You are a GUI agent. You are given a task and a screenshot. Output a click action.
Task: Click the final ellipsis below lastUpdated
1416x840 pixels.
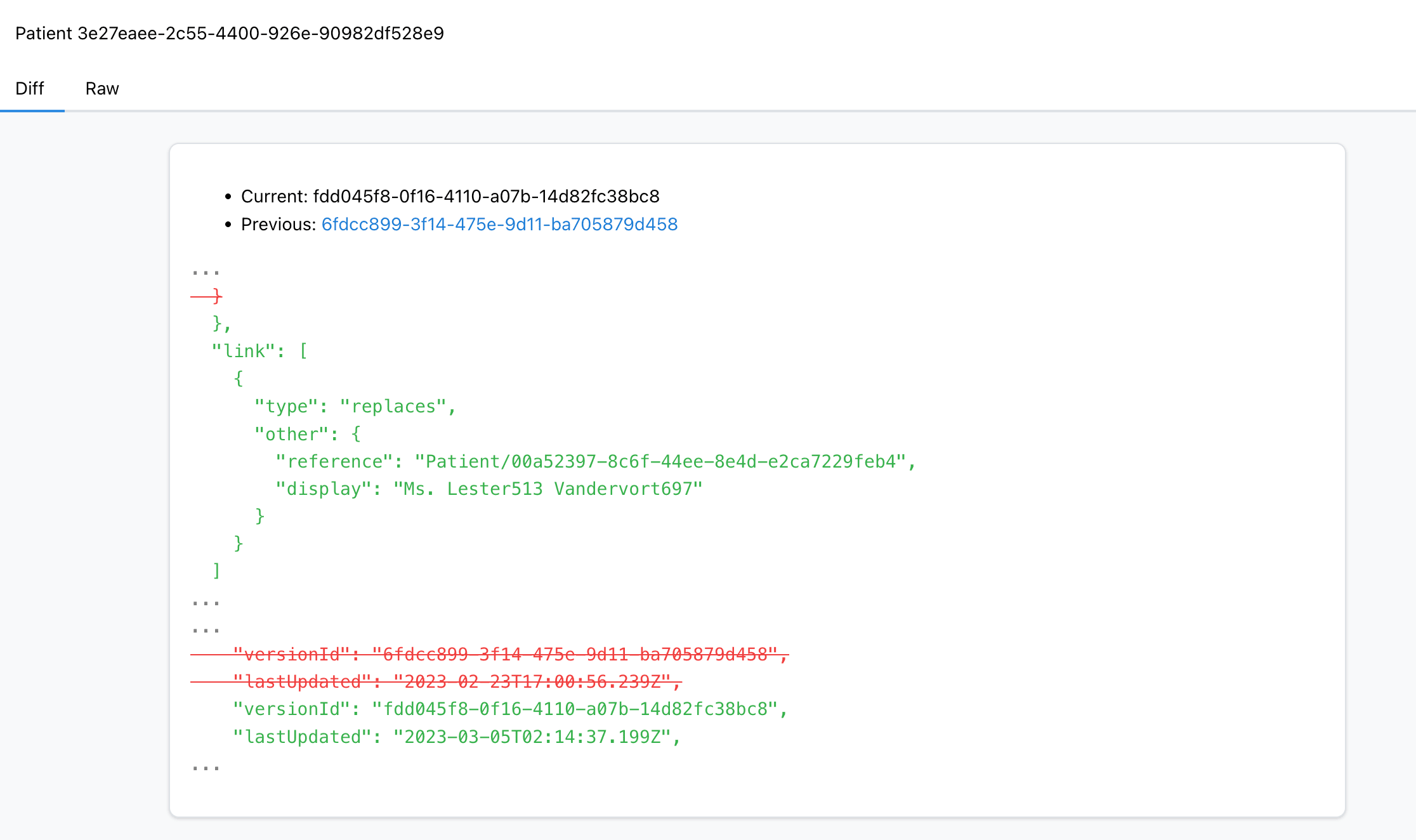point(206,768)
